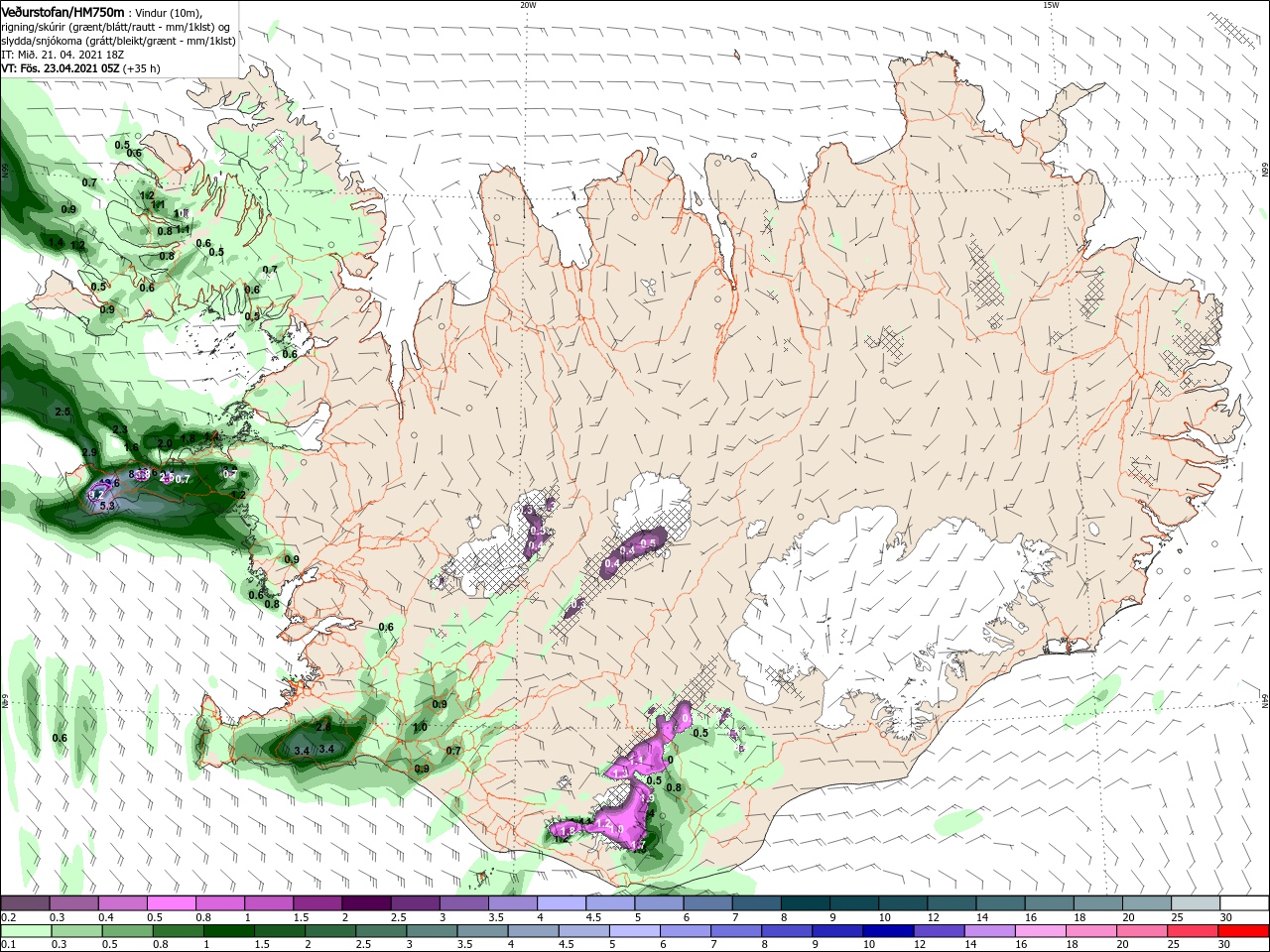Click the 20W longitude label
Viewport: 1270px width, 952px height.
pos(528,5)
